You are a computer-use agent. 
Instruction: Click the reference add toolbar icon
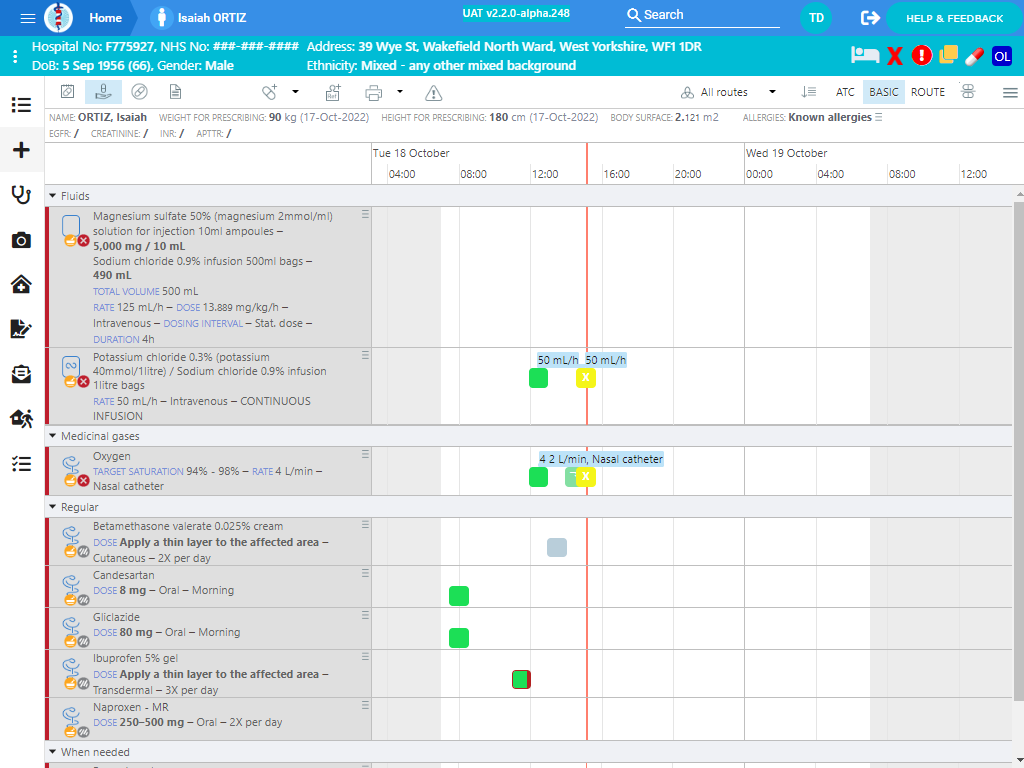click(x=333, y=92)
